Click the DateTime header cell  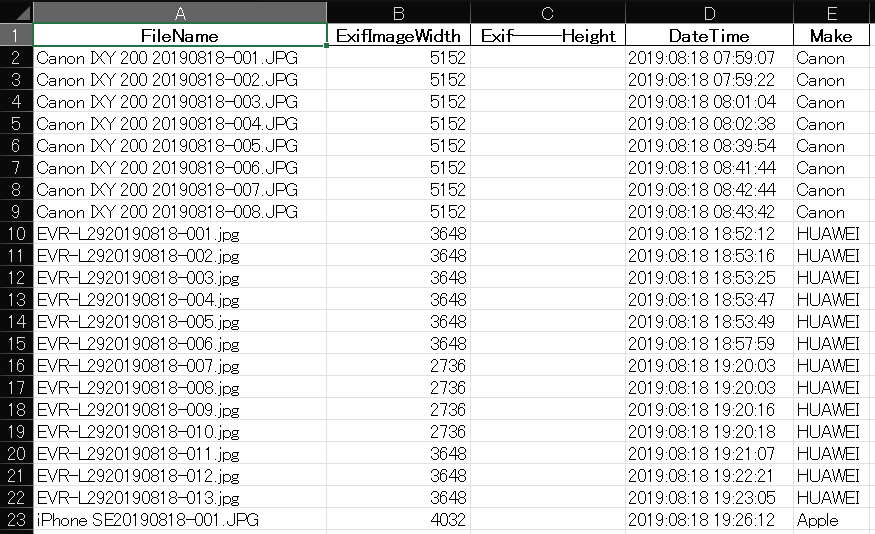click(709, 35)
